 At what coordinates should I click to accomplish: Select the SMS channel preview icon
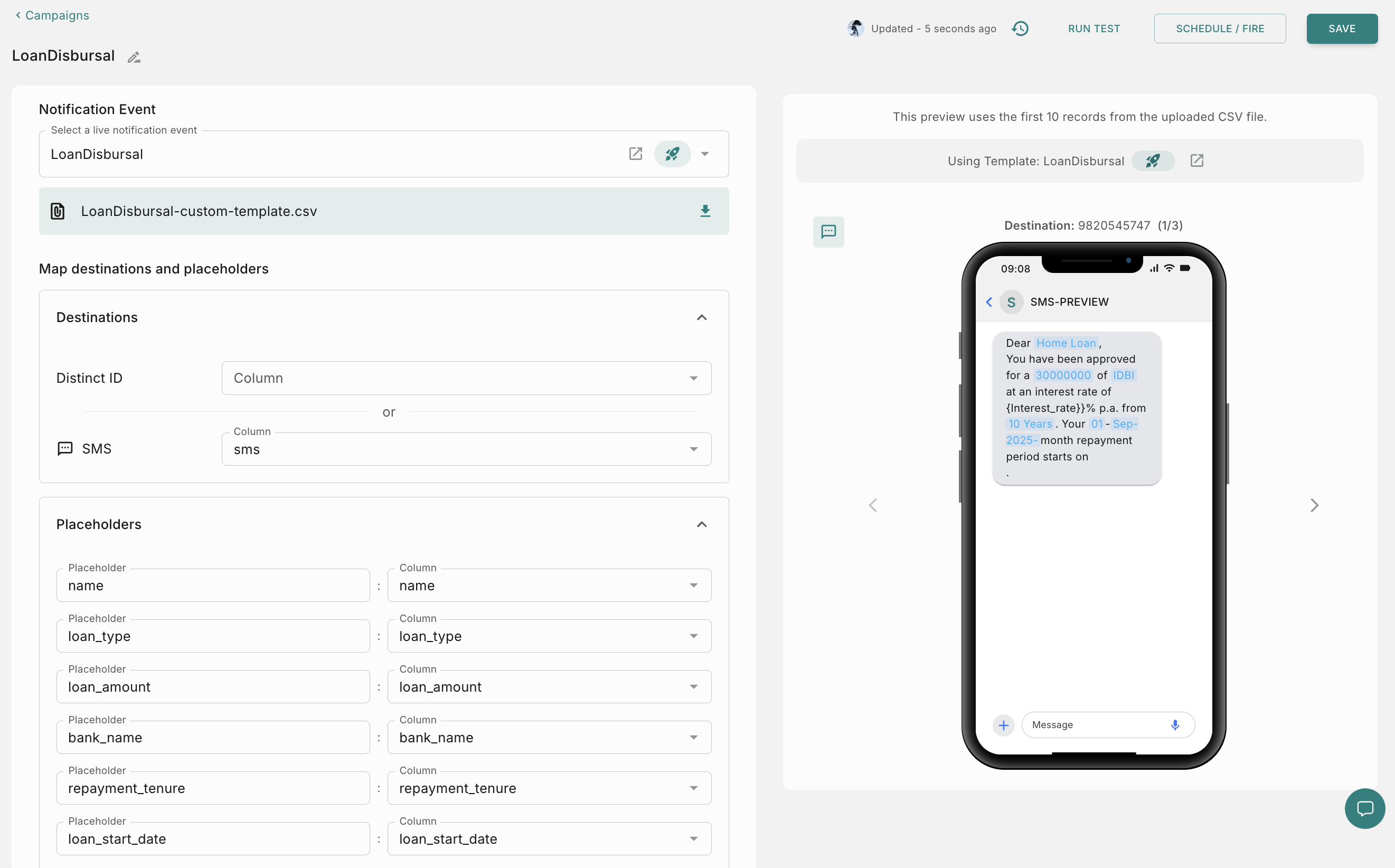828,232
